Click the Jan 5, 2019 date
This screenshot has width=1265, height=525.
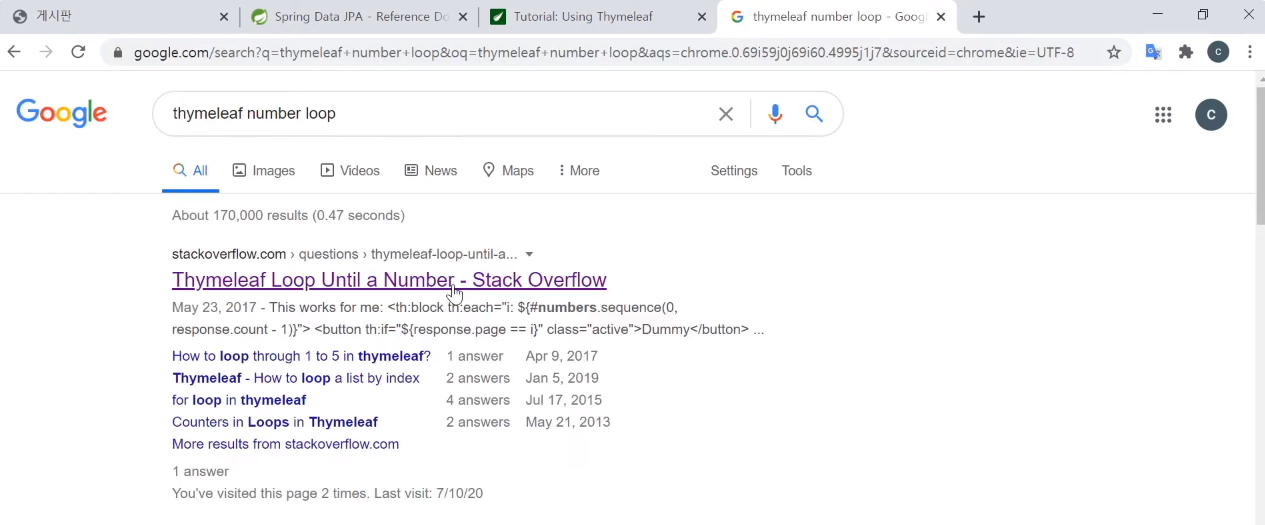coord(562,378)
